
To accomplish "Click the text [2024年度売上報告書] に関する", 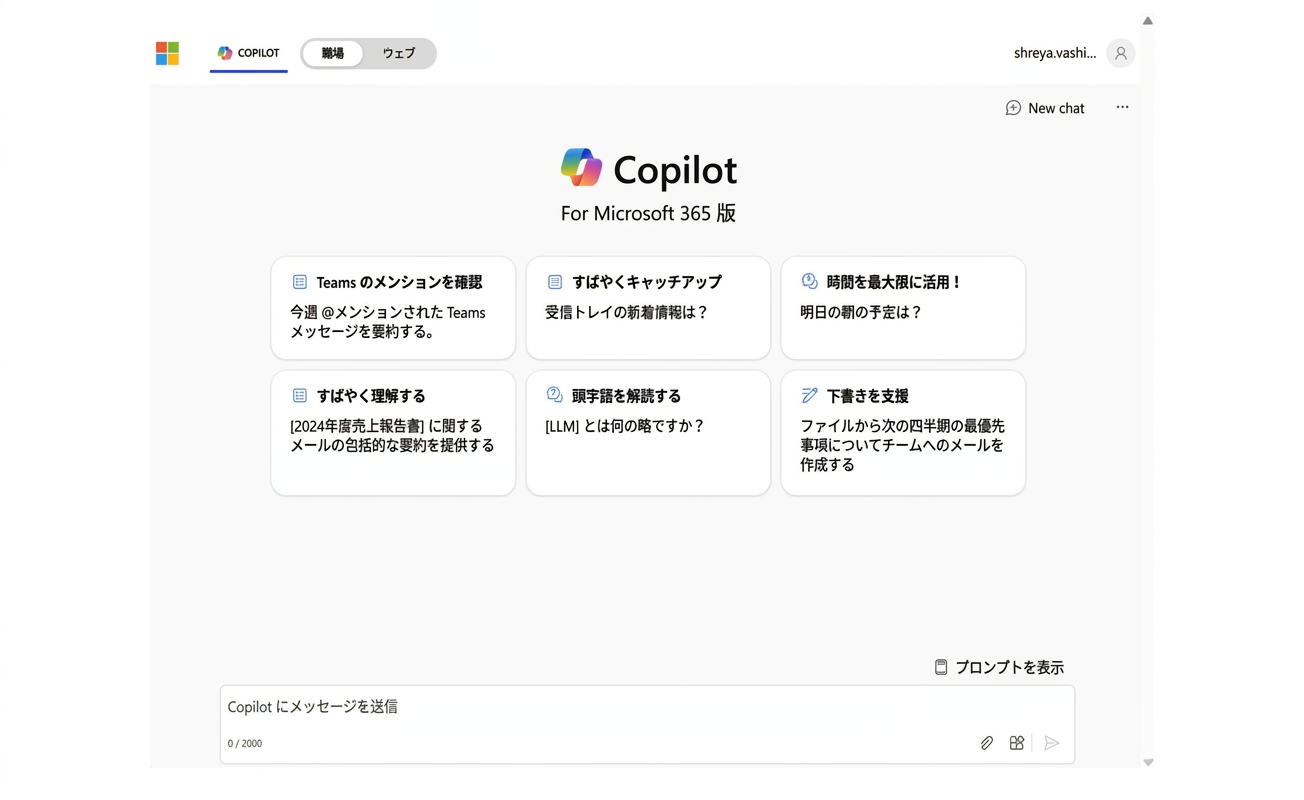I will 386,426.
